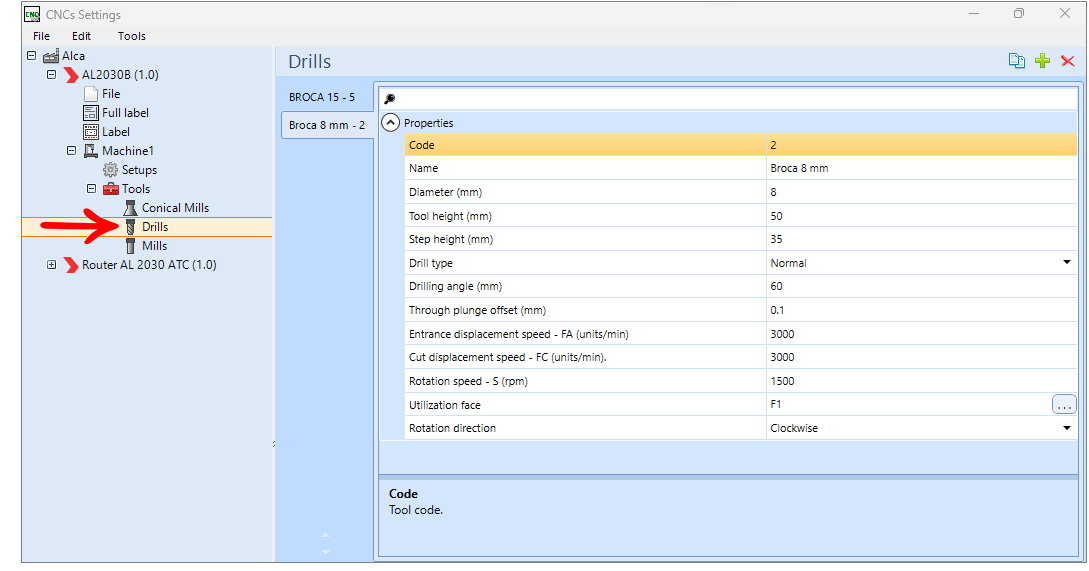Click the CNC app icon in title bar

click(x=32, y=14)
